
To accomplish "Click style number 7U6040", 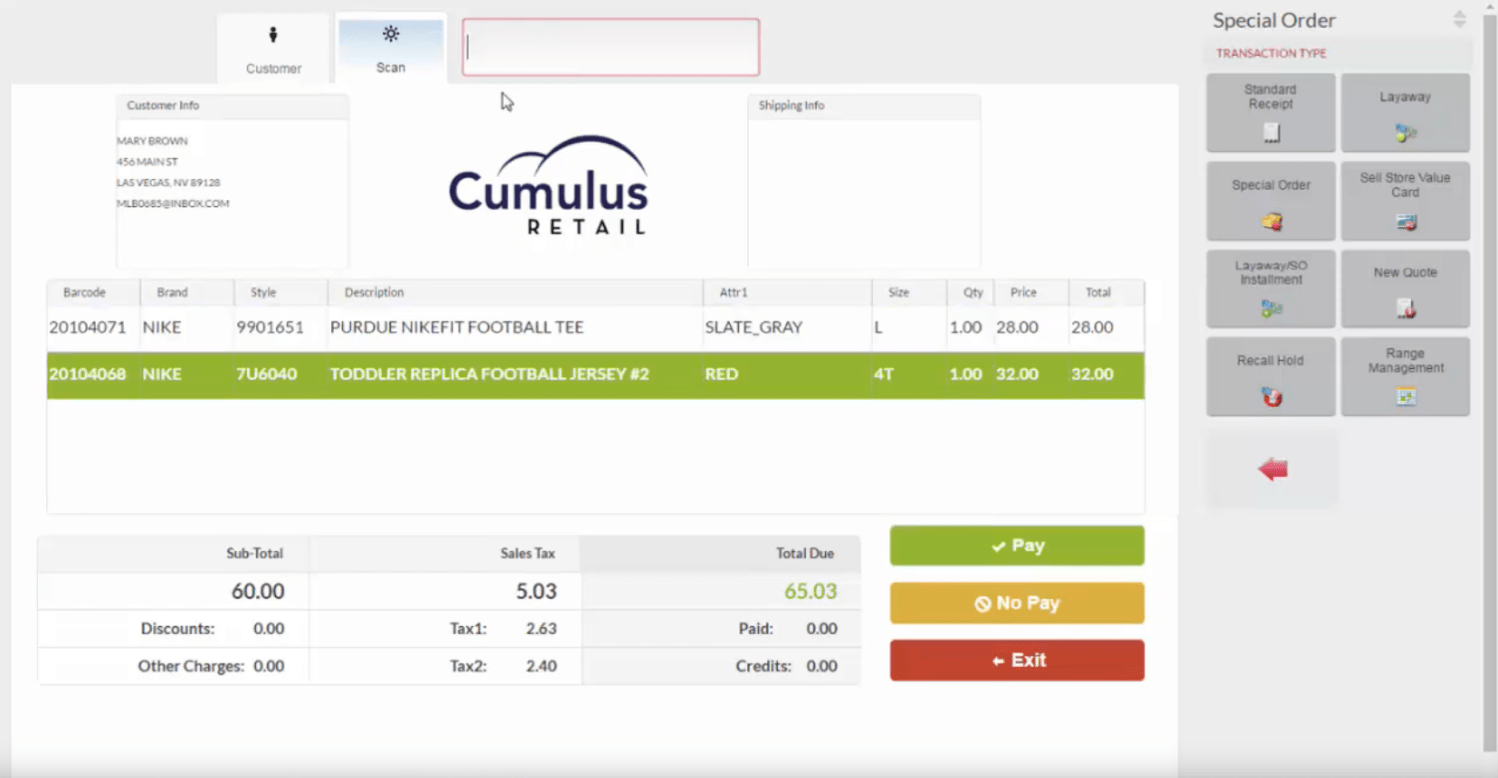I will click(266, 374).
